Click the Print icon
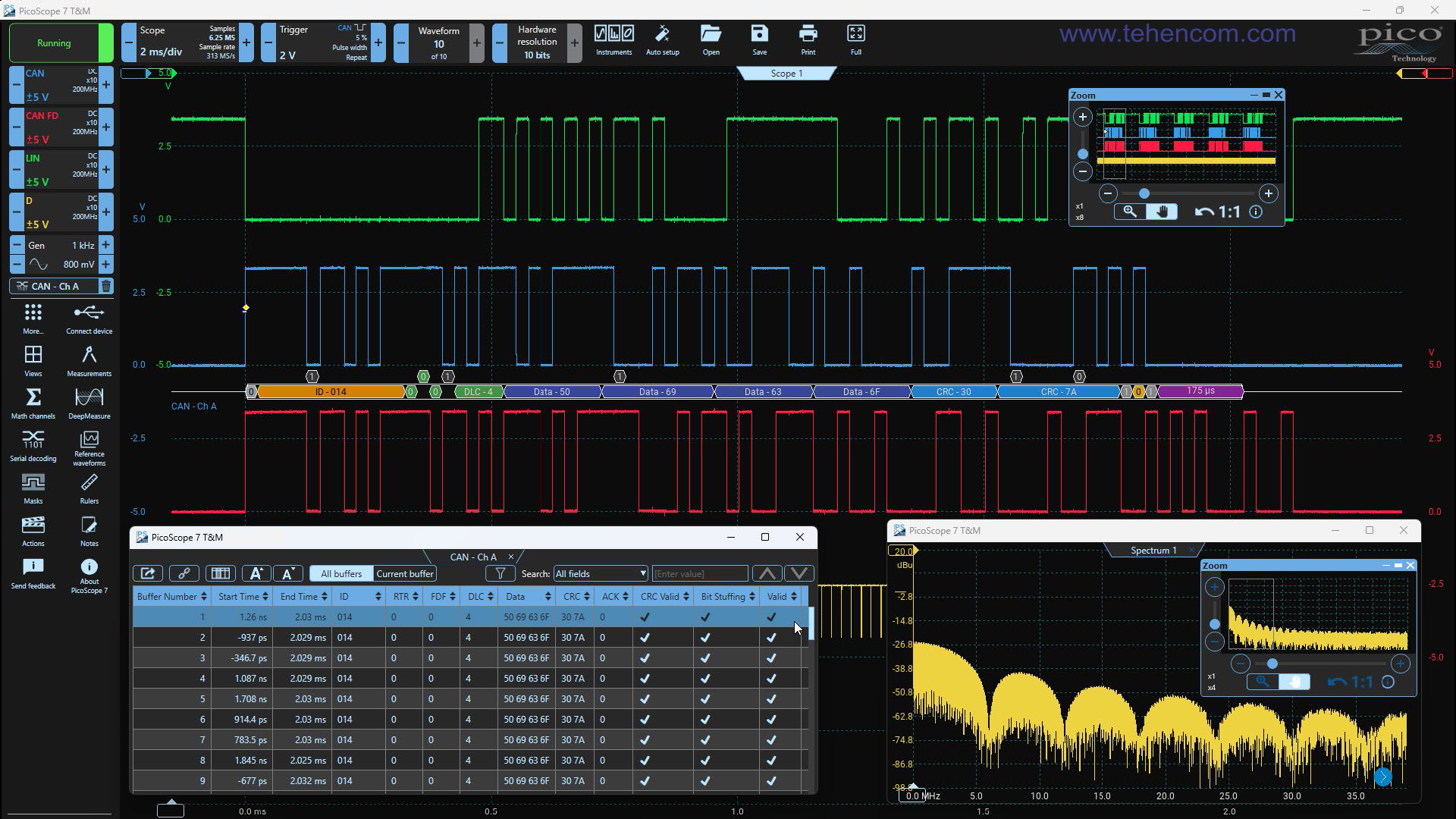The width and height of the screenshot is (1456, 819). [808, 40]
